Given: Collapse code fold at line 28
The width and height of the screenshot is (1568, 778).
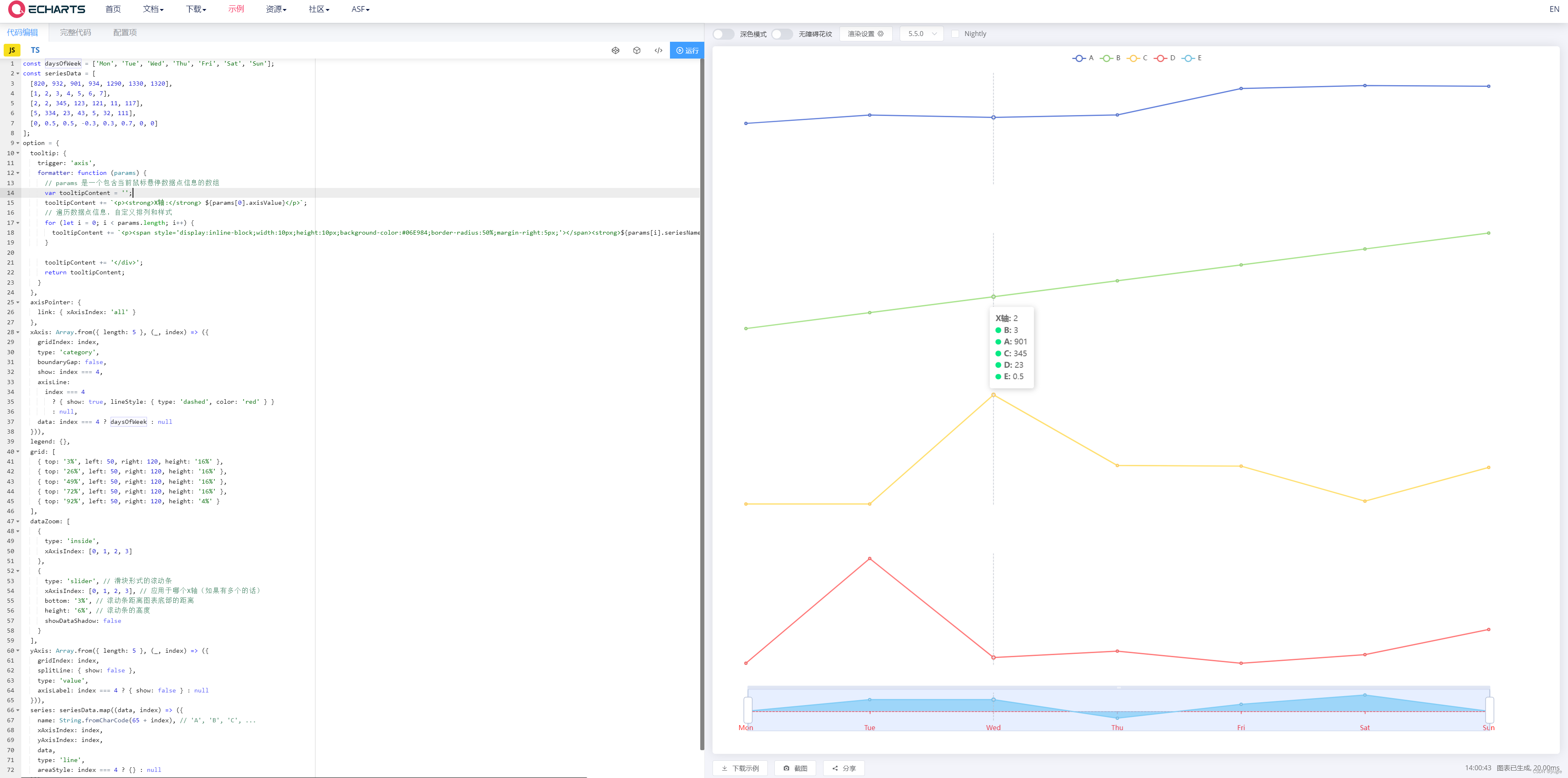Looking at the screenshot, I should (x=18, y=332).
